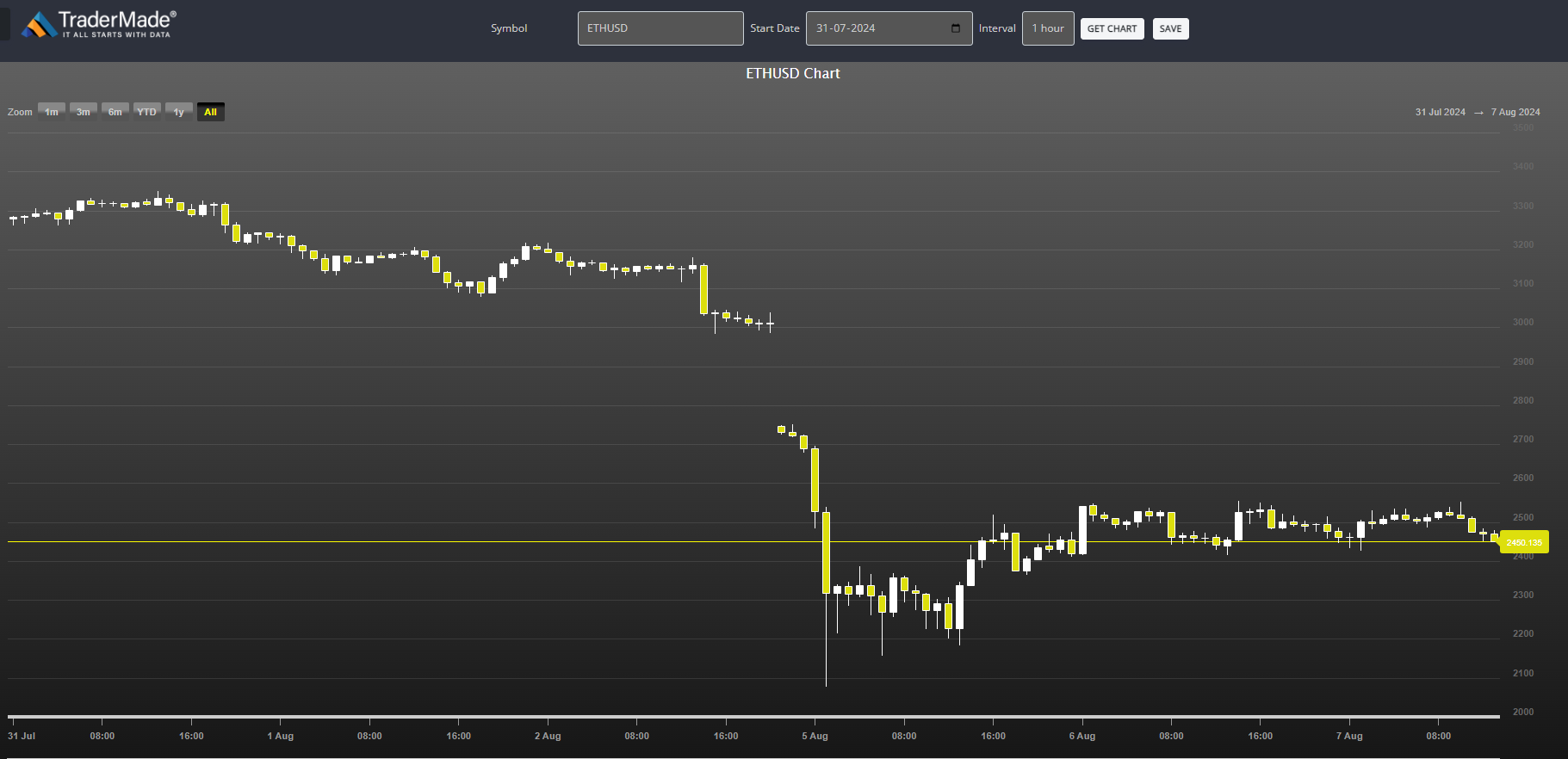Viewport: 1568px width, 759px height.
Task: Click the 2000 price axis label
Action: click(1523, 712)
